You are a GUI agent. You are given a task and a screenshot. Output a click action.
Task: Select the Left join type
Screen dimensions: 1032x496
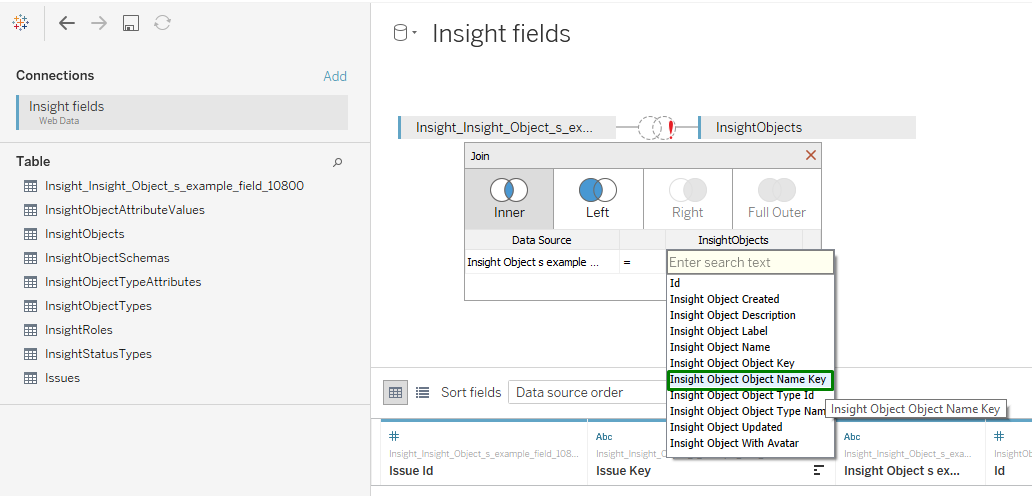pos(598,198)
